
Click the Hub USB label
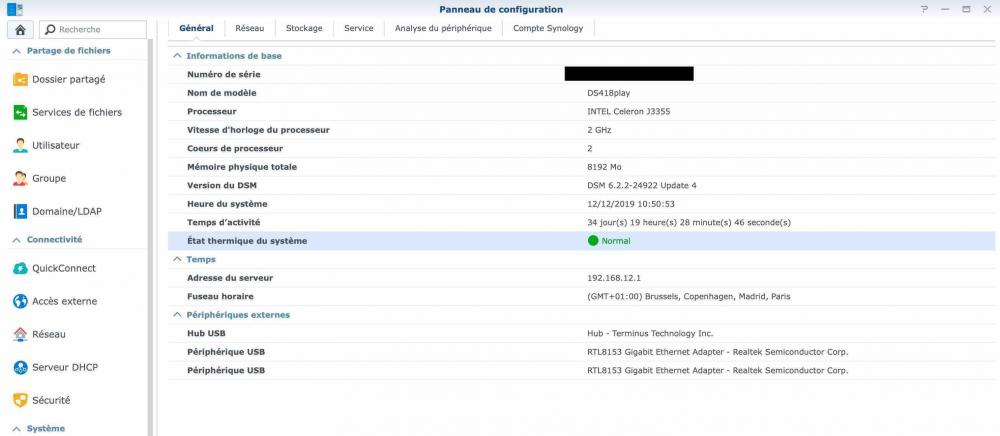(x=206, y=333)
